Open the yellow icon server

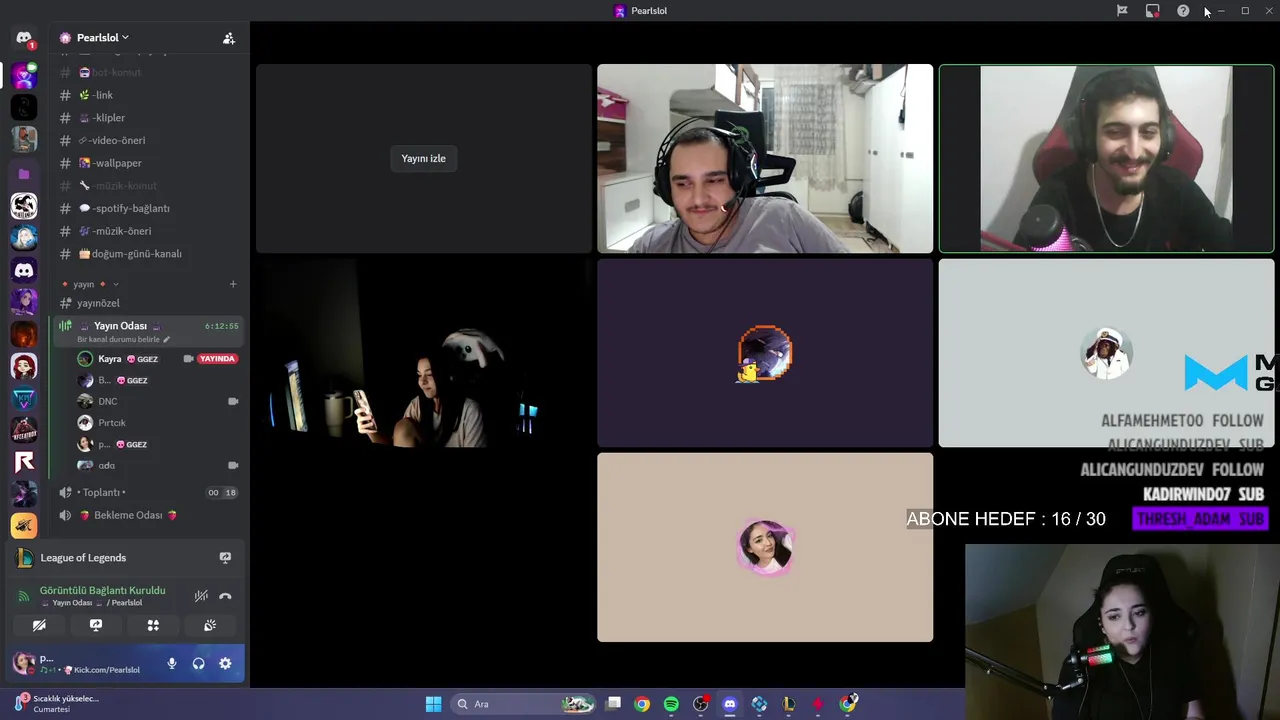pyautogui.click(x=24, y=525)
